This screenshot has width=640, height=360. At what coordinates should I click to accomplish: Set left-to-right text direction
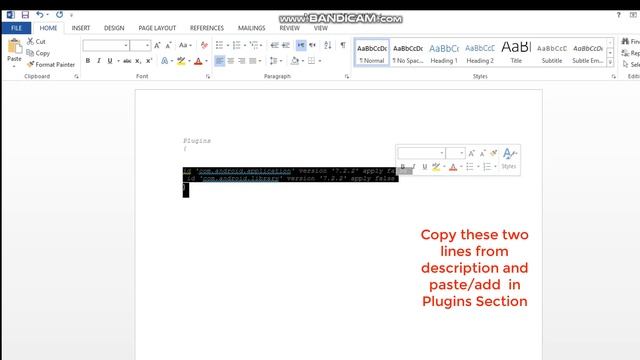coord(301,45)
